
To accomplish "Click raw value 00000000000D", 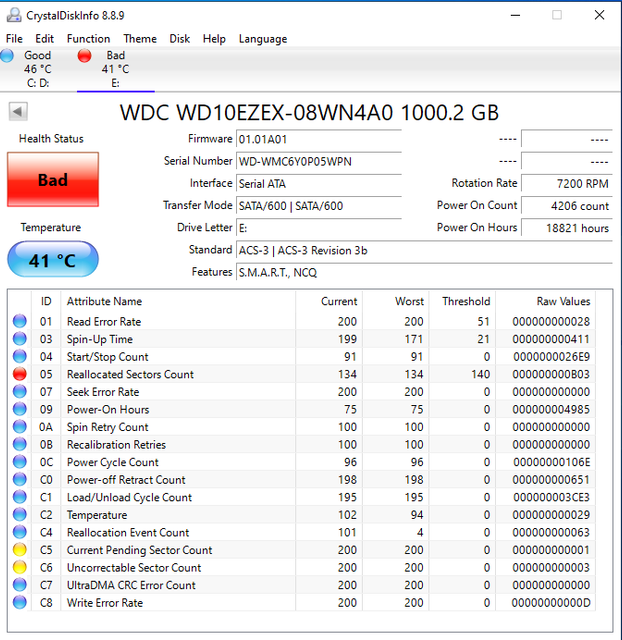I will 551,603.
